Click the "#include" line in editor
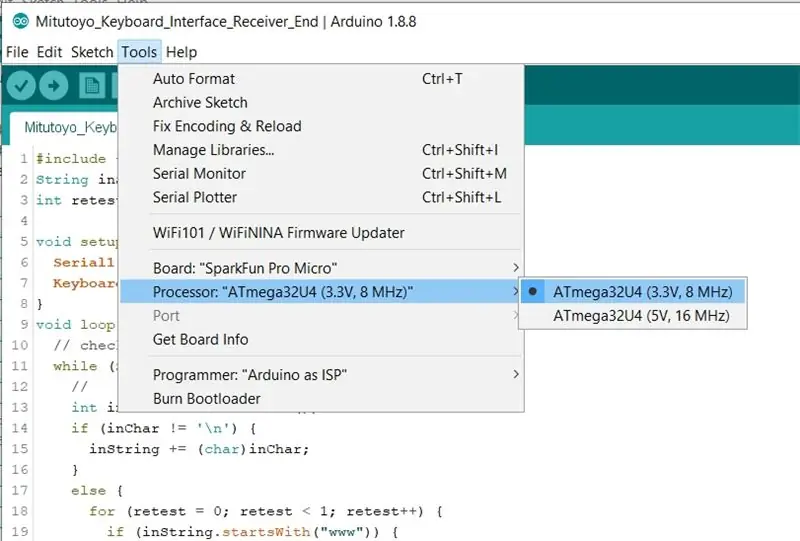The width and height of the screenshot is (800, 541). pyautogui.click(x=70, y=159)
